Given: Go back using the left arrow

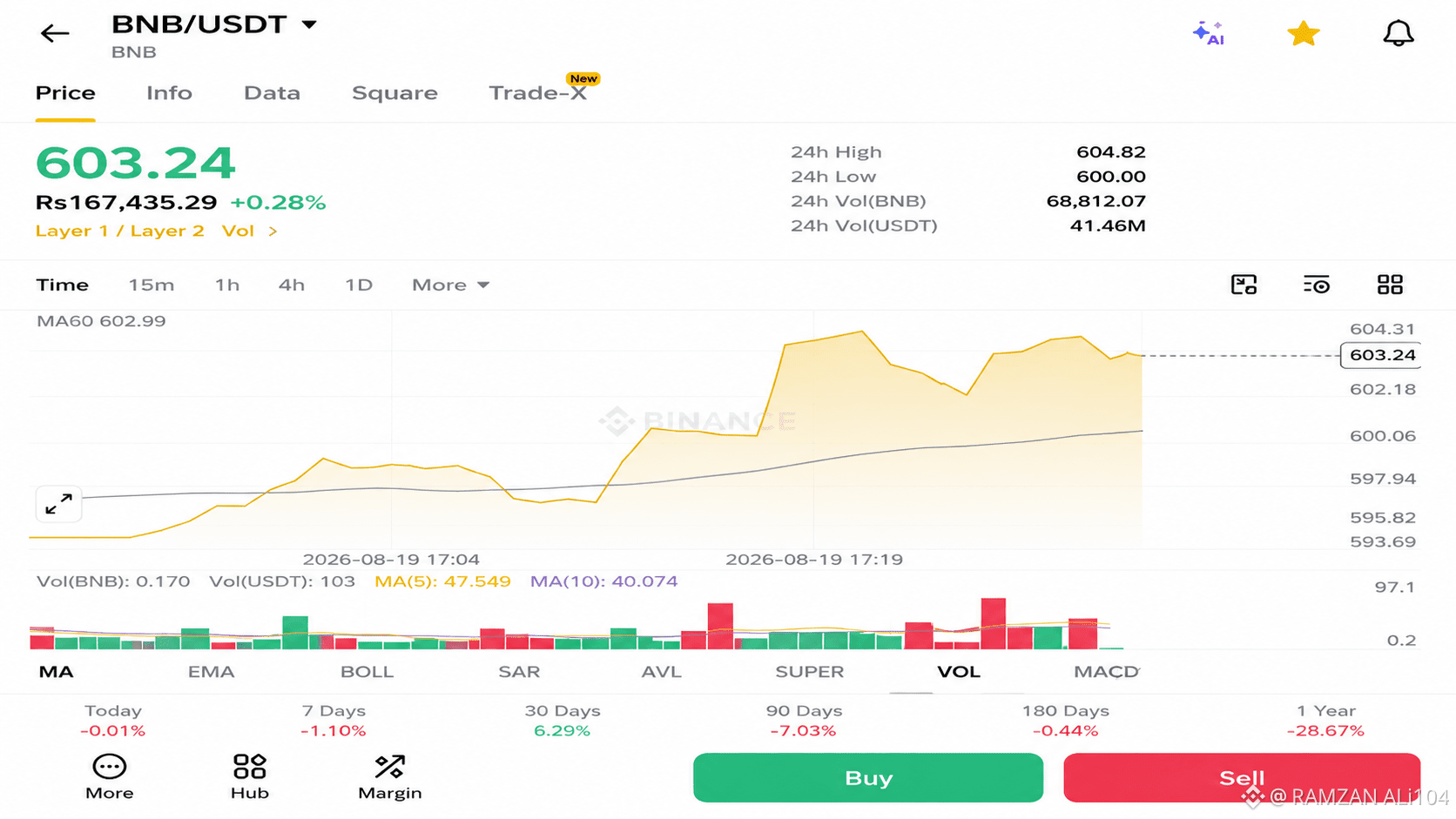Looking at the screenshot, I should pos(55,33).
